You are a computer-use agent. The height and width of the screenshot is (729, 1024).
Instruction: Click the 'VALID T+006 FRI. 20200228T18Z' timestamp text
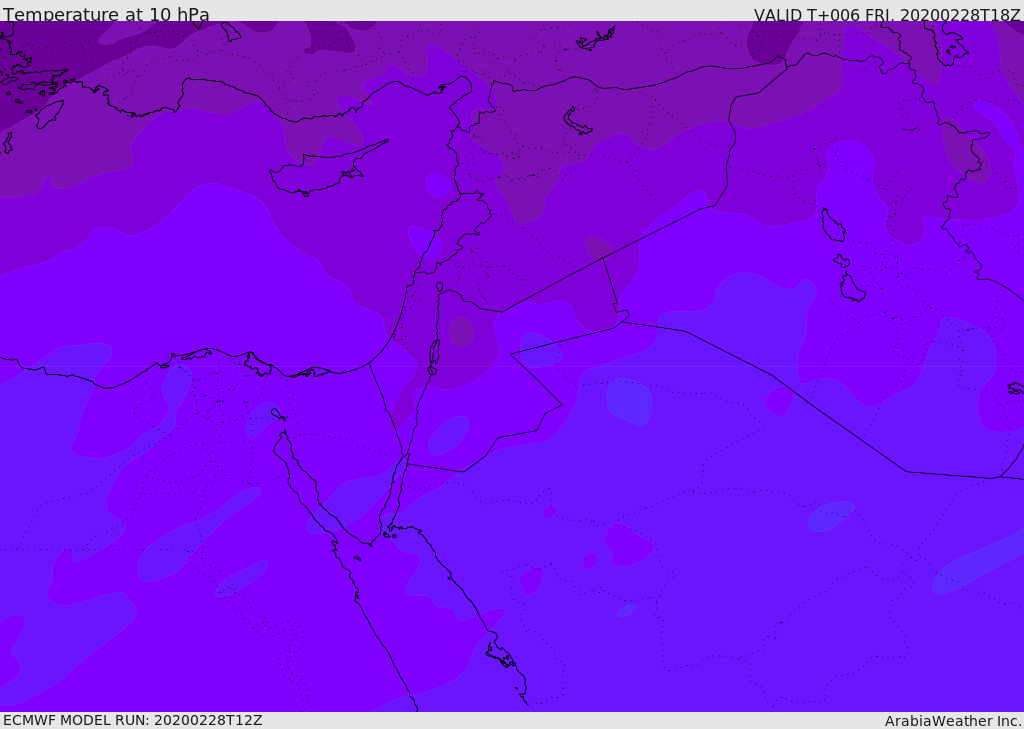coord(887,14)
